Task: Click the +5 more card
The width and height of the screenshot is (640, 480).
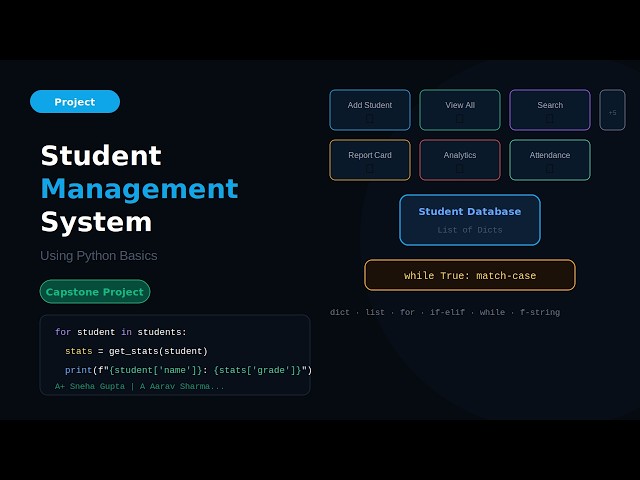Action: (612, 110)
